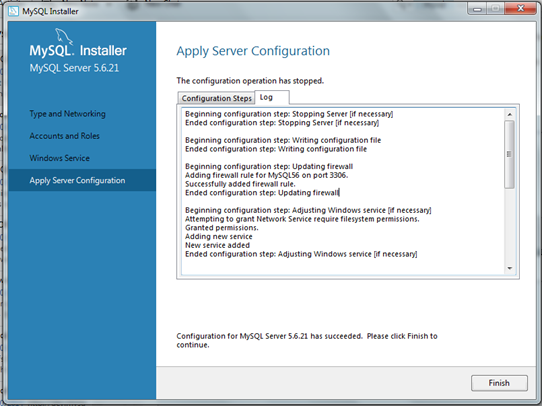Screen dimensions: 542x406
Task: Click the MySQL Installer title bar icon
Action: click(x=13, y=11)
